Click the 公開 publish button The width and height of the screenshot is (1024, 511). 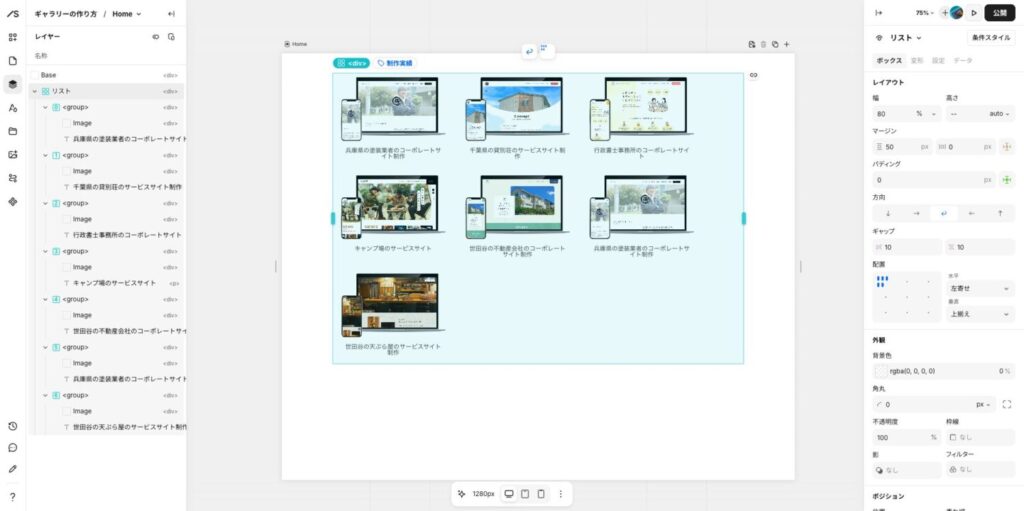pyautogui.click(x=1000, y=13)
